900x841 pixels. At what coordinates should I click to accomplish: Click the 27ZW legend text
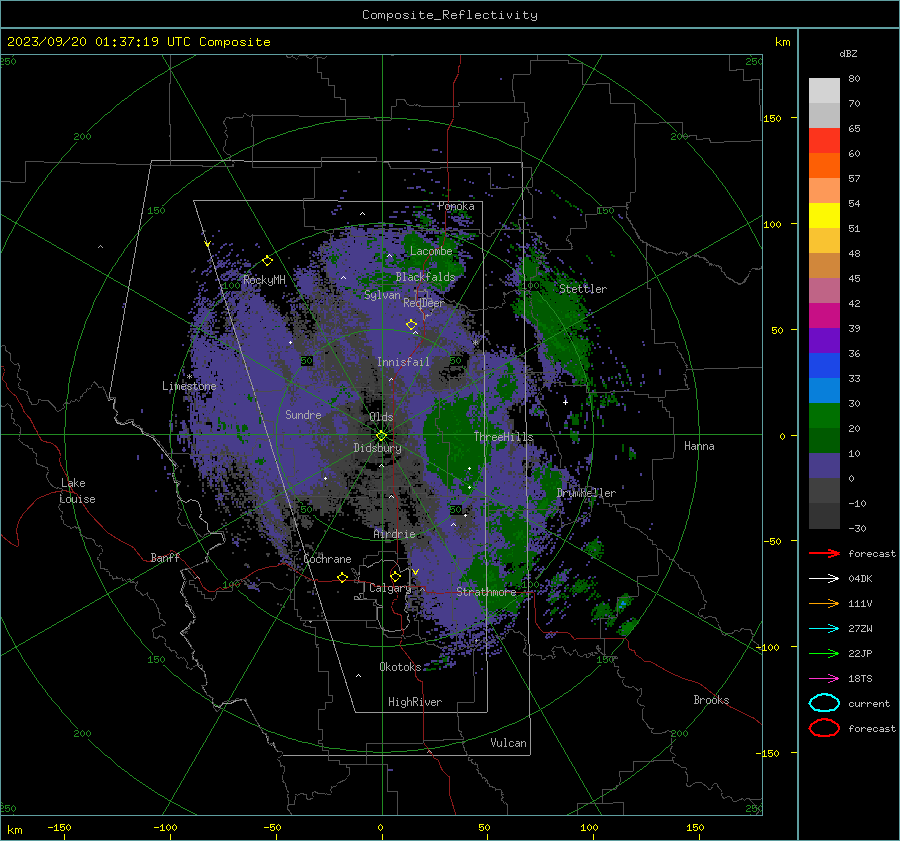pyautogui.click(x=860, y=629)
